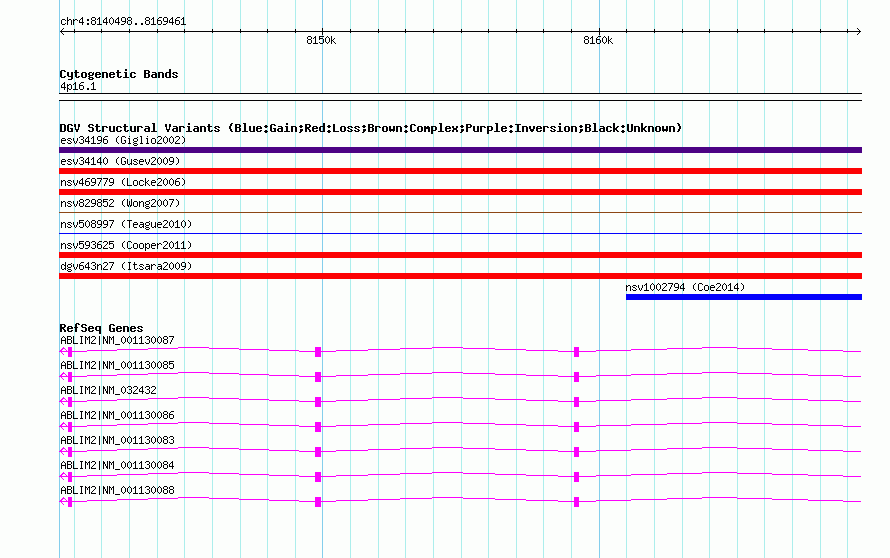This screenshot has width=890, height=558.
Task: Open the ABLIM2|NM_001130083 transcript label
Action: pos(117,440)
